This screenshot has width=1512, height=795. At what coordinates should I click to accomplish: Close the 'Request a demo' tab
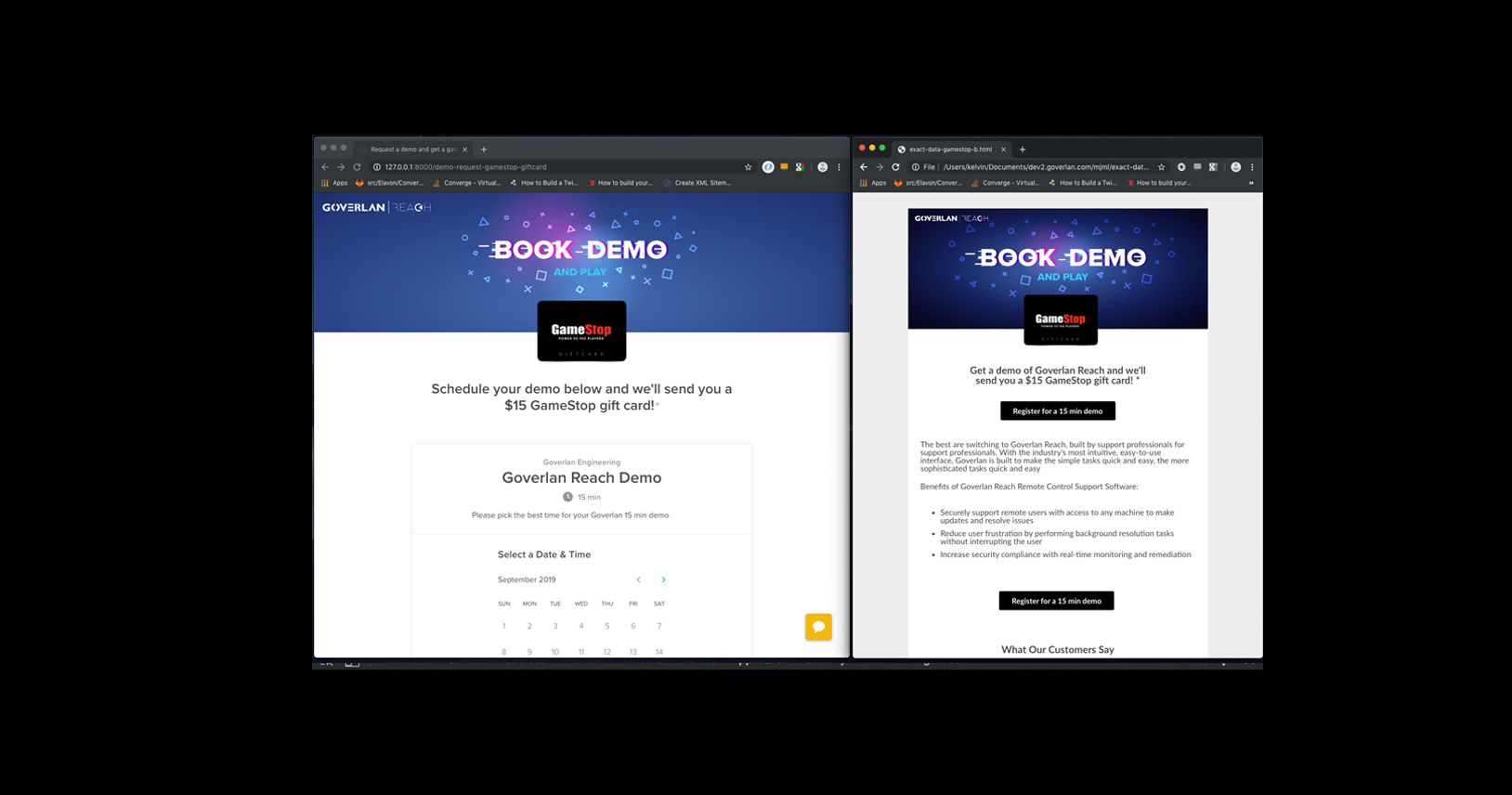click(x=465, y=150)
